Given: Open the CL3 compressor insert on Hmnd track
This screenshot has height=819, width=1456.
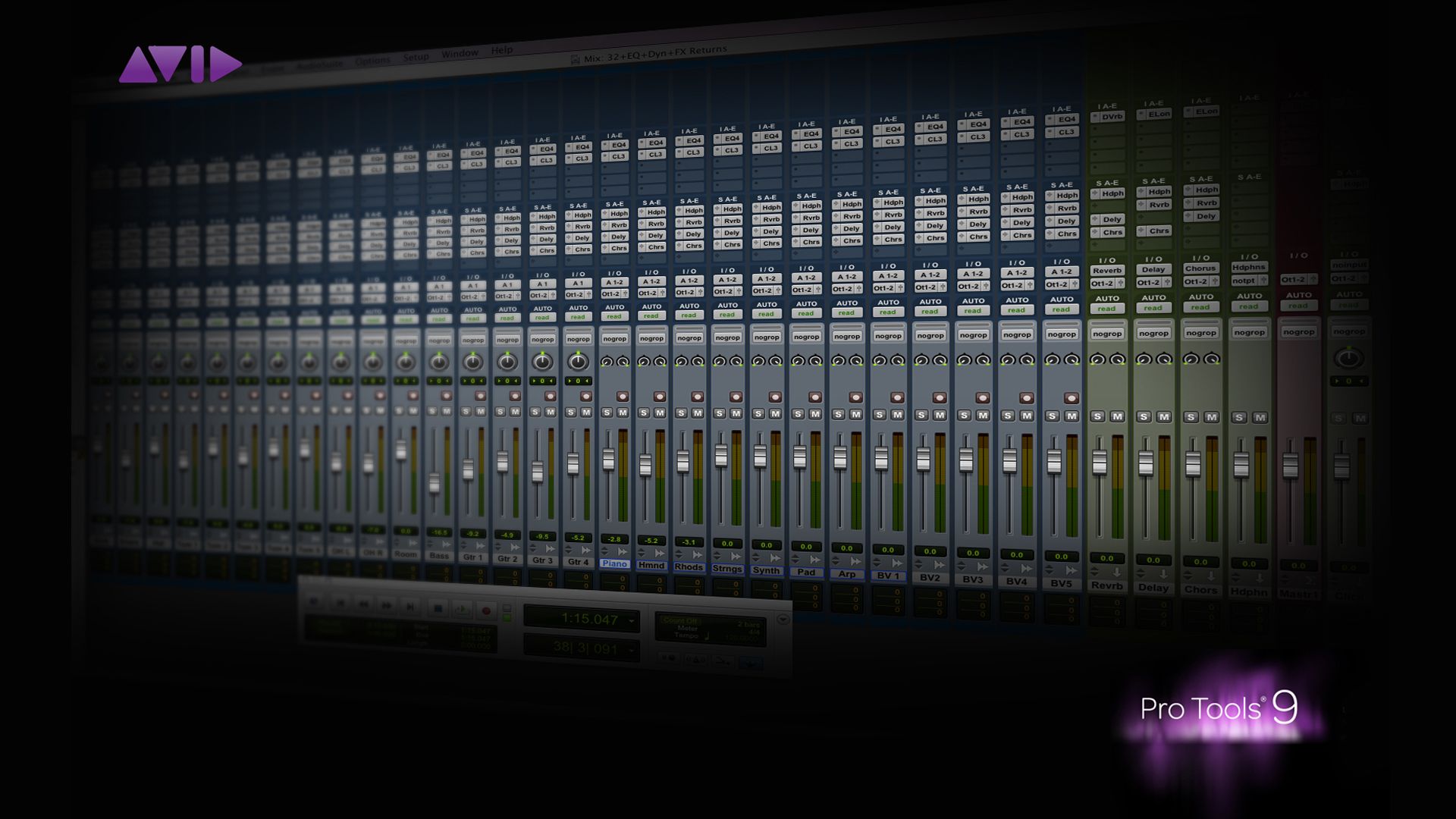Looking at the screenshot, I should pos(652,153).
